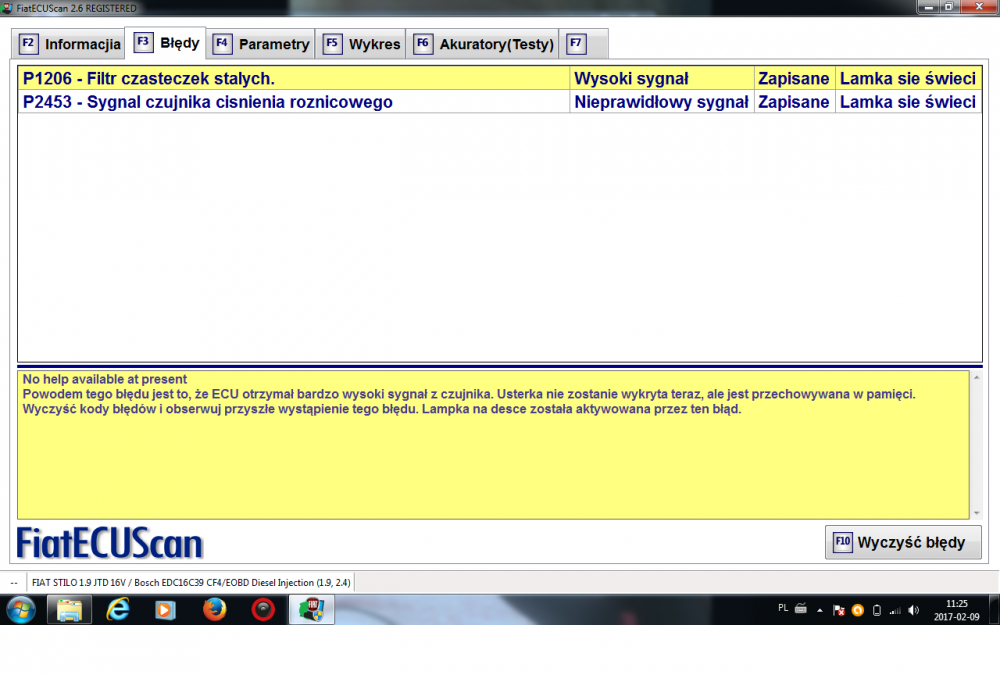Open the Wykres tab

coord(361,44)
